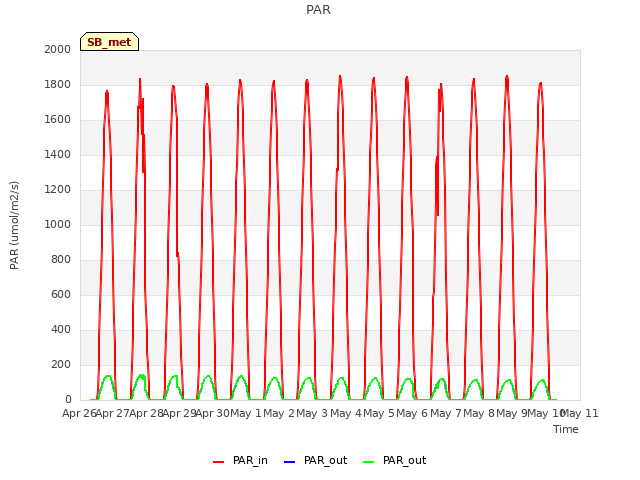The height and width of the screenshot is (480, 640).
Task: Click the Apr 27 x-axis tick label
Action: 113,413
